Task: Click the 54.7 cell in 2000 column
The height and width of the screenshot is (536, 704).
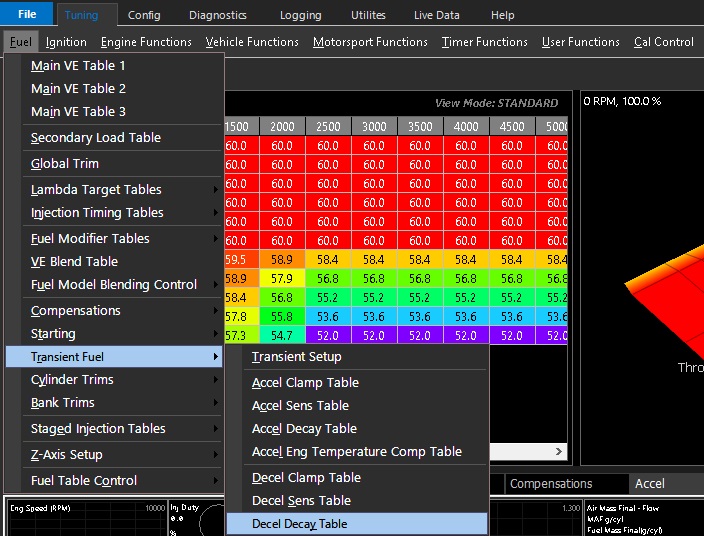Action: [x=282, y=335]
